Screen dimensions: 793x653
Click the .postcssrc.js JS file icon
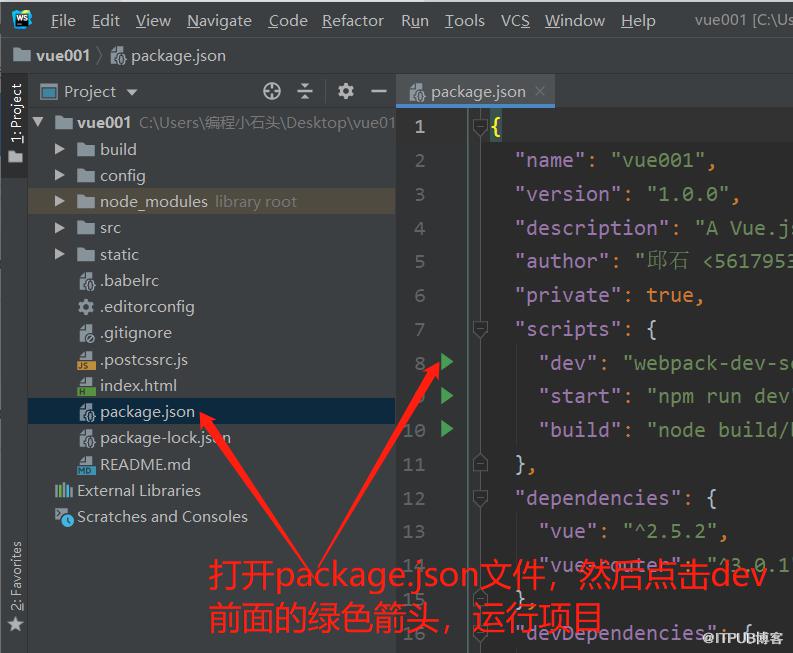pyautogui.click(x=86, y=360)
